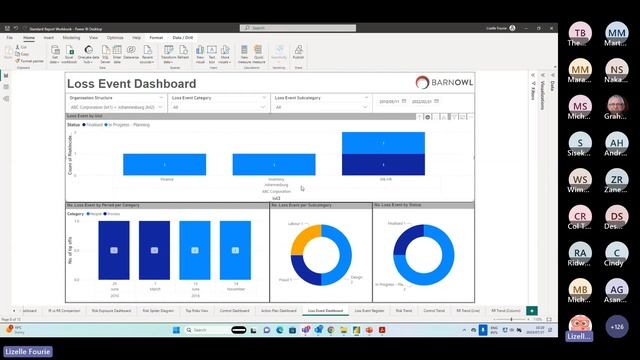Click the Windows Start button
The height and width of the screenshot is (360, 640).
pyautogui.click(x=176, y=330)
